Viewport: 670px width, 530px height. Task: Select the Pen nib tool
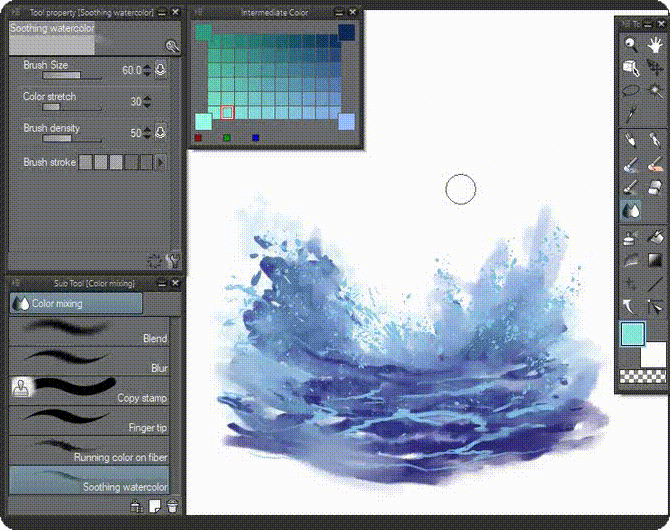tap(631, 140)
